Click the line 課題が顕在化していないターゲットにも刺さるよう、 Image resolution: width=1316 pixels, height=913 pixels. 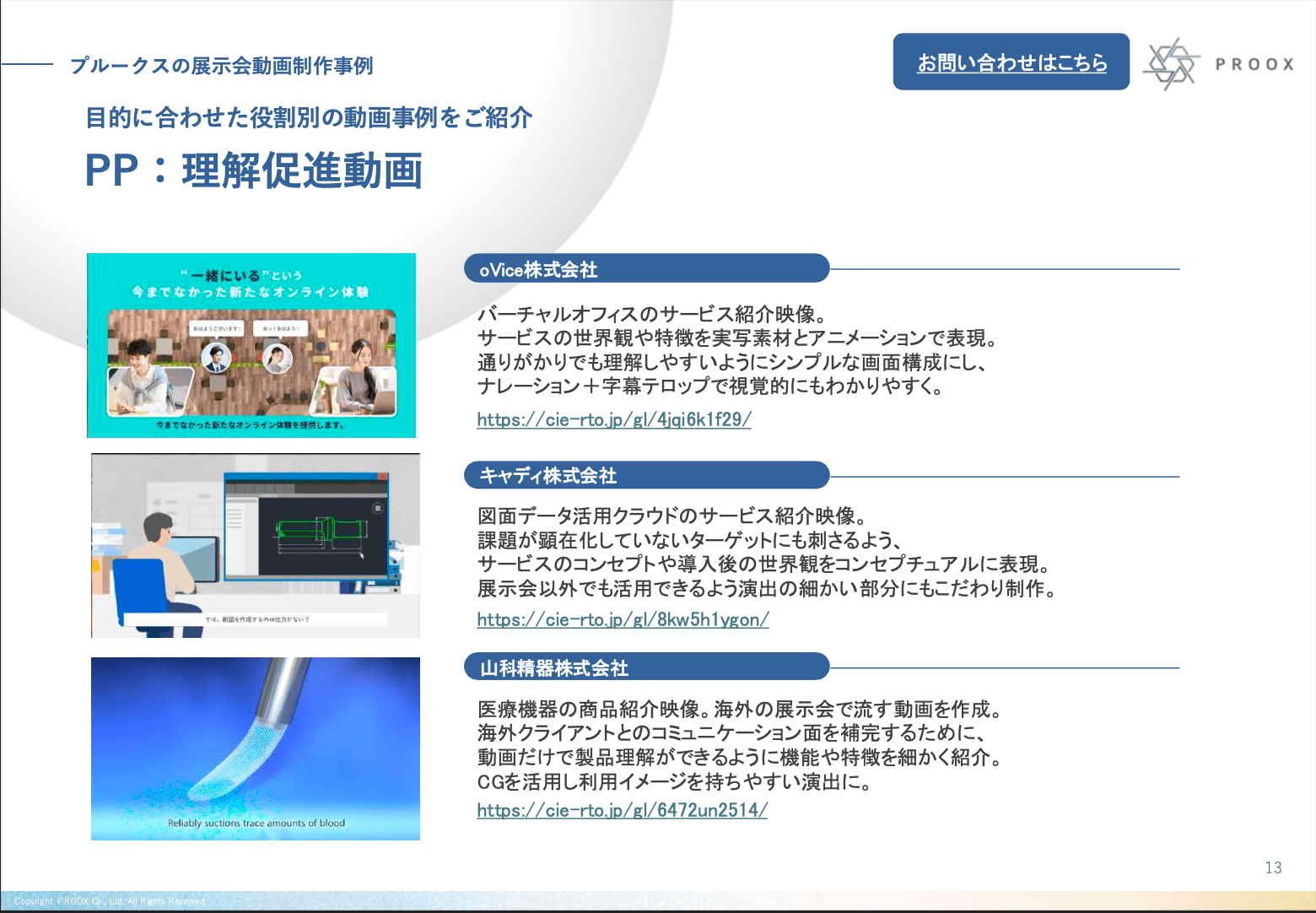click(x=691, y=540)
